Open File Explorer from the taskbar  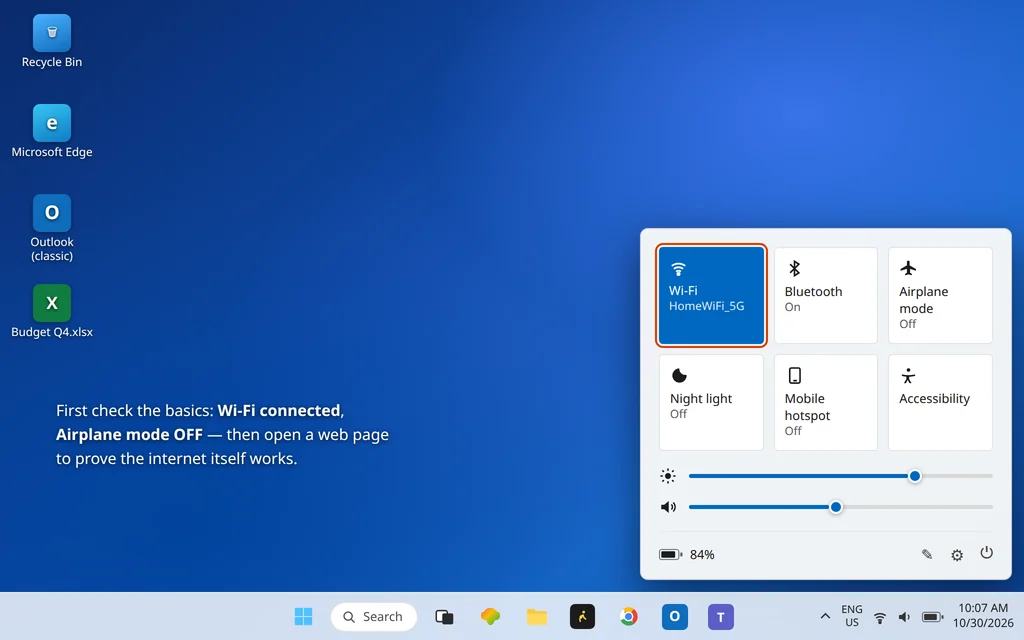coord(537,616)
